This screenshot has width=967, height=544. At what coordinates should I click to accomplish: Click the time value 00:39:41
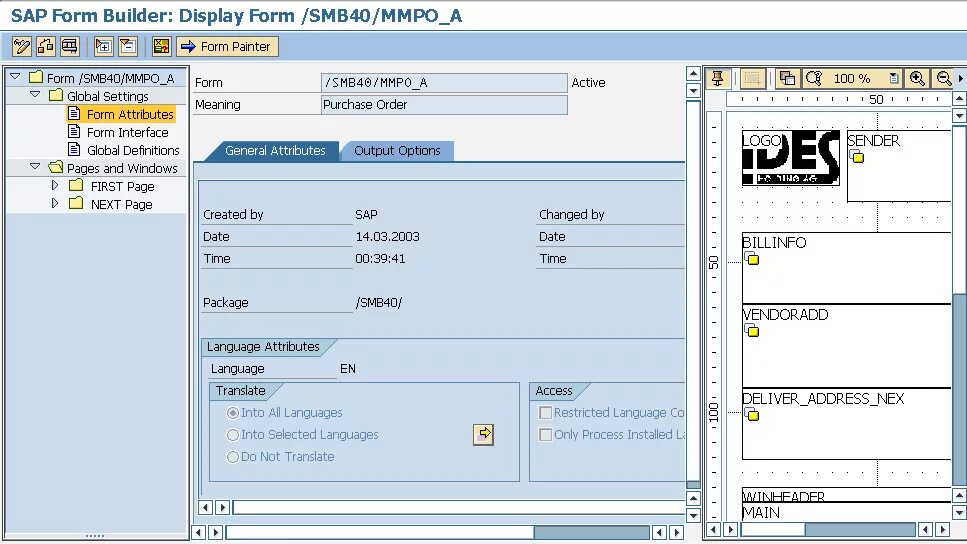(380, 259)
